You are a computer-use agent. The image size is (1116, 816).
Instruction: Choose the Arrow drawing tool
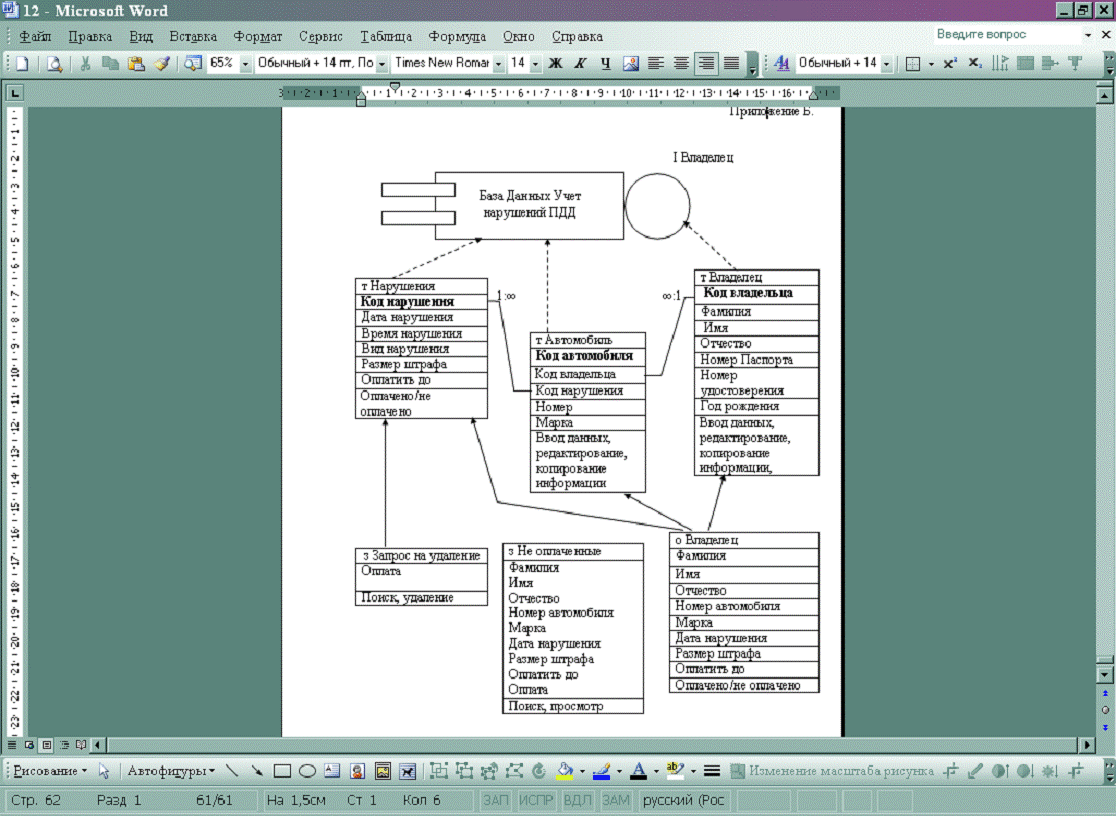257,771
